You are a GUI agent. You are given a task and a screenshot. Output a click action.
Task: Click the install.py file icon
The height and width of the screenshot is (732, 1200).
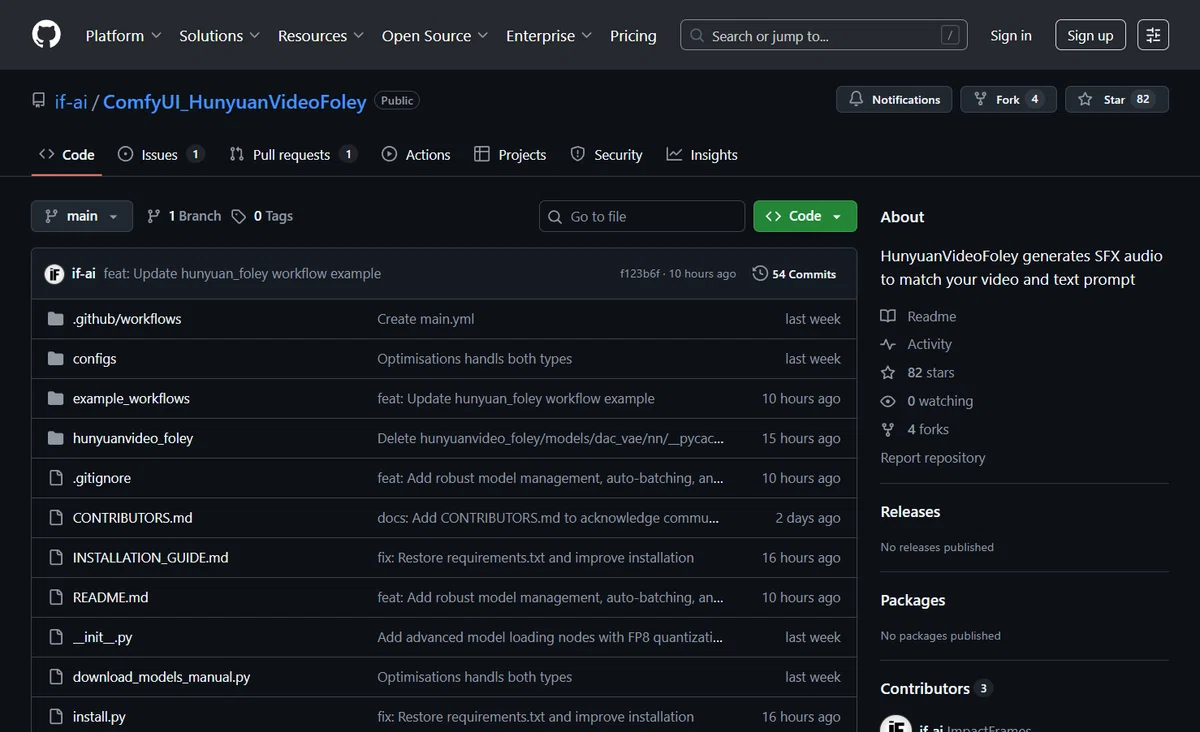click(56, 717)
